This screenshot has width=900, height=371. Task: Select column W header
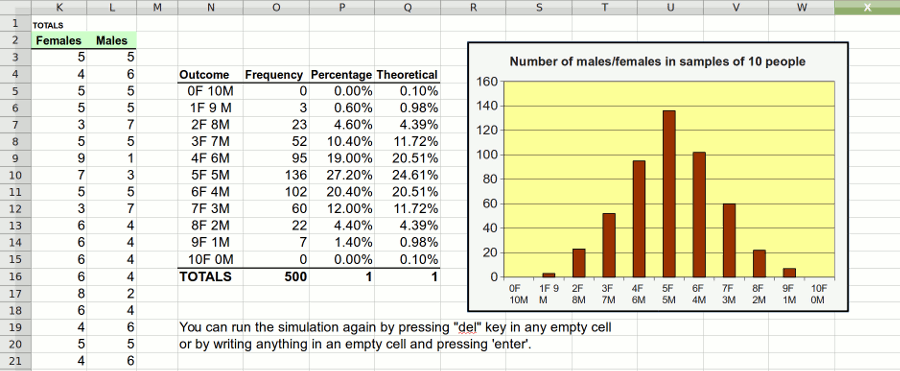pyautogui.click(x=802, y=7)
